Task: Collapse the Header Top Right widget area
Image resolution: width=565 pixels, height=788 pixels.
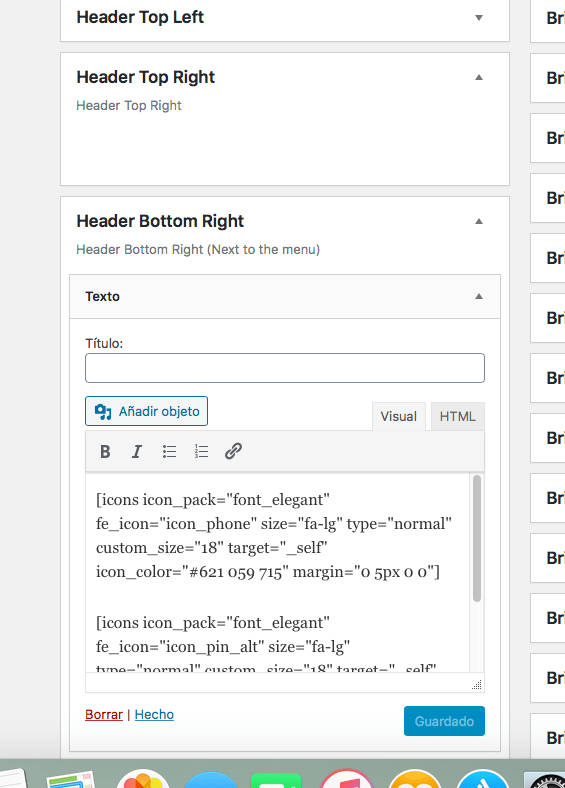Action: (479, 77)
